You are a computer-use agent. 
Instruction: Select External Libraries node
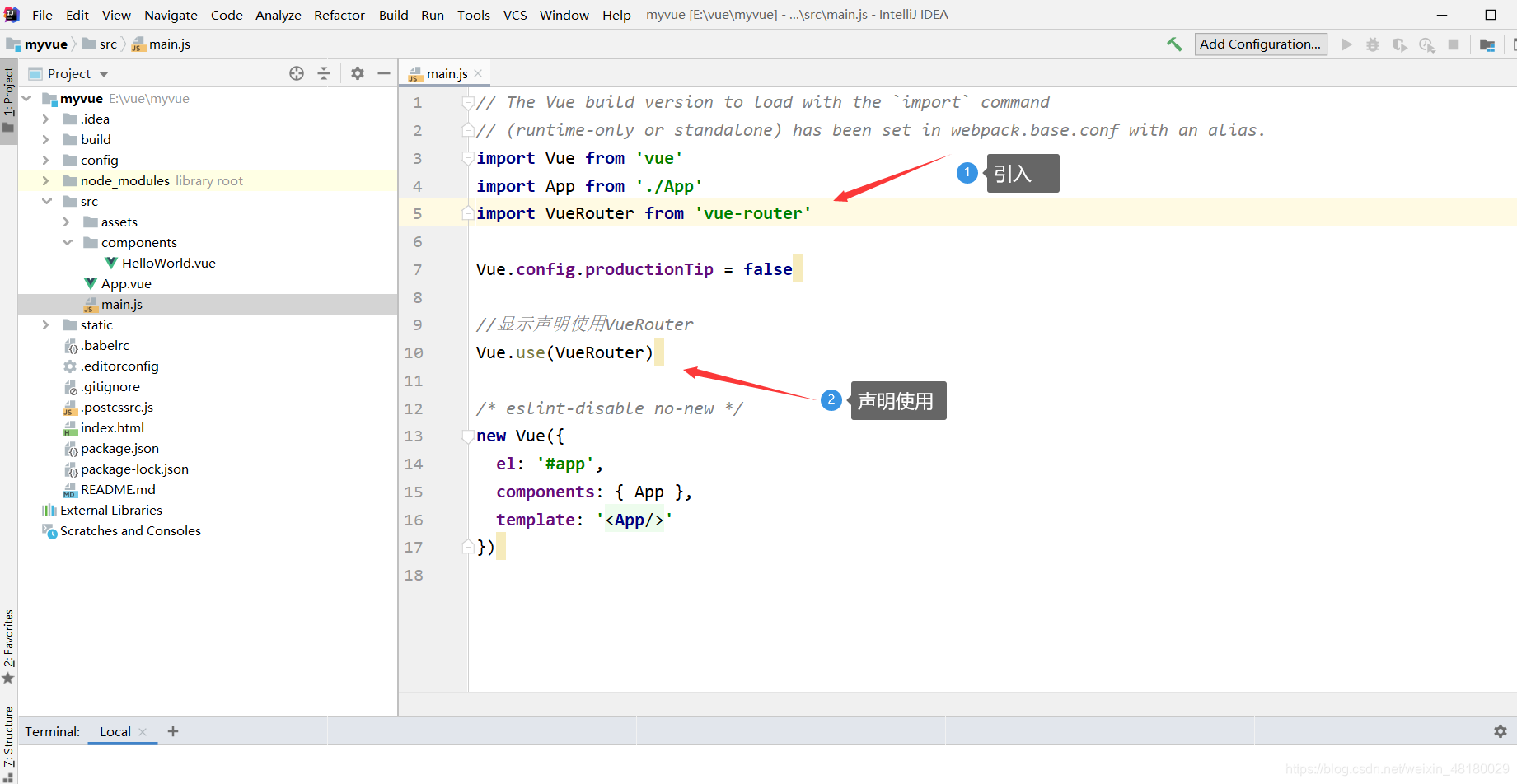(111, 510)
